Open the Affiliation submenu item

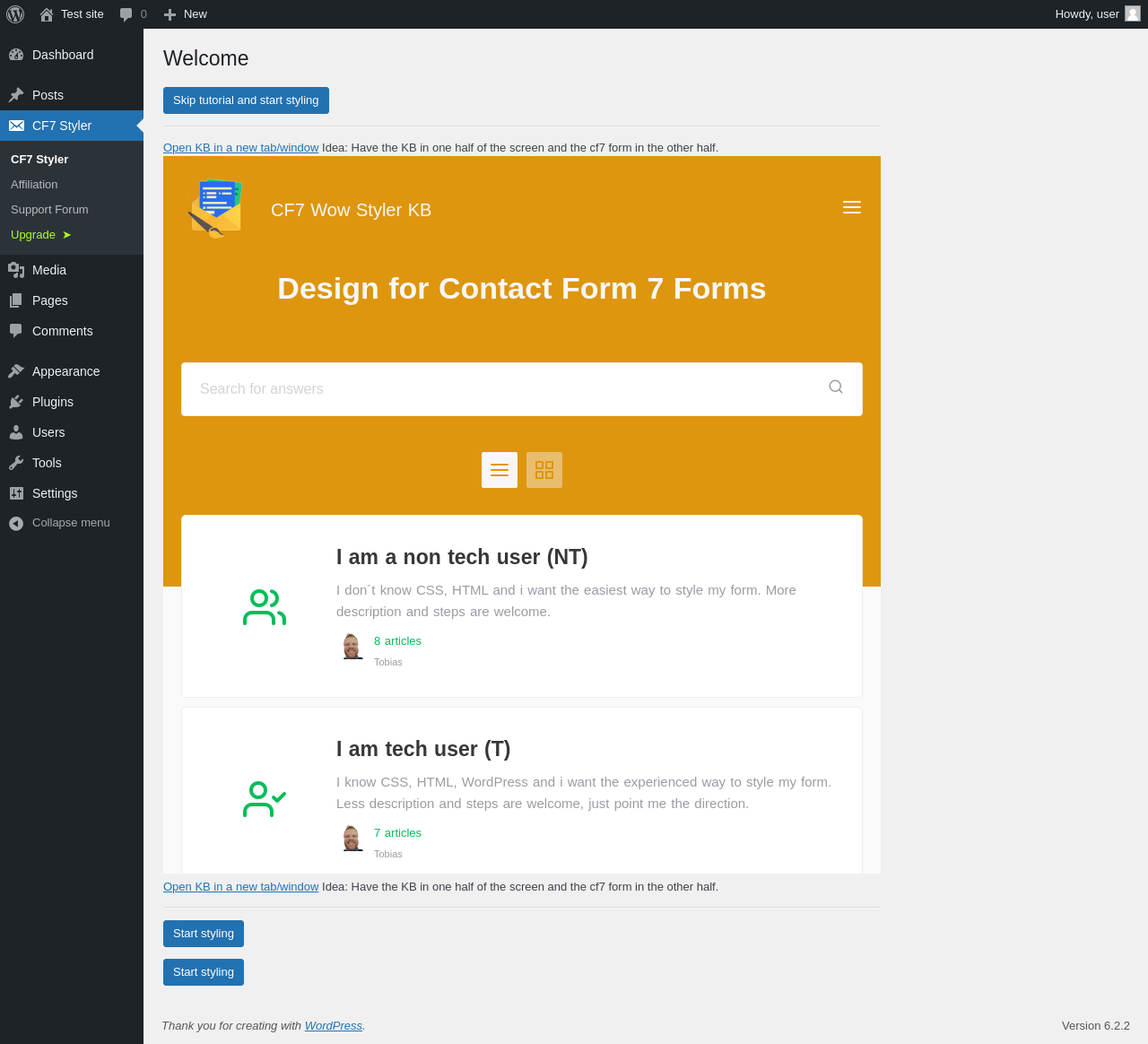click(x=34, y=184)
